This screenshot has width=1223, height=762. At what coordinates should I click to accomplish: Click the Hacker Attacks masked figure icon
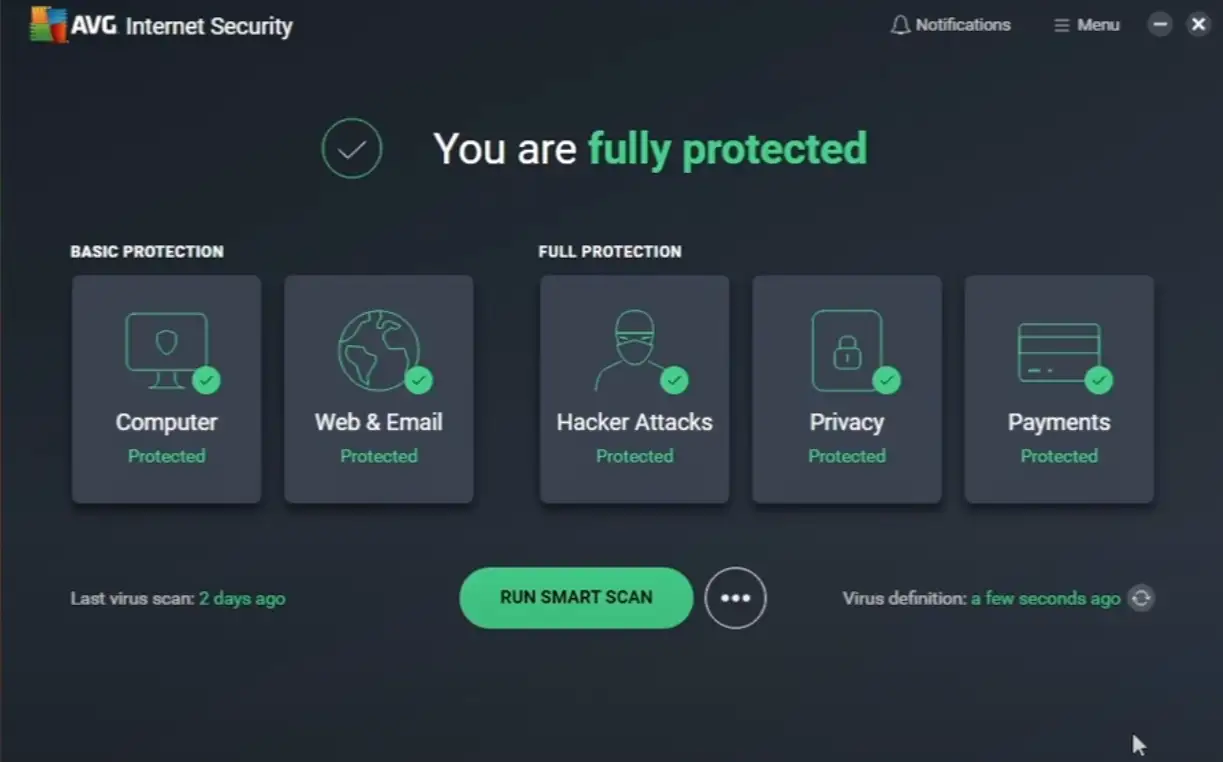[x=631, y=350]
